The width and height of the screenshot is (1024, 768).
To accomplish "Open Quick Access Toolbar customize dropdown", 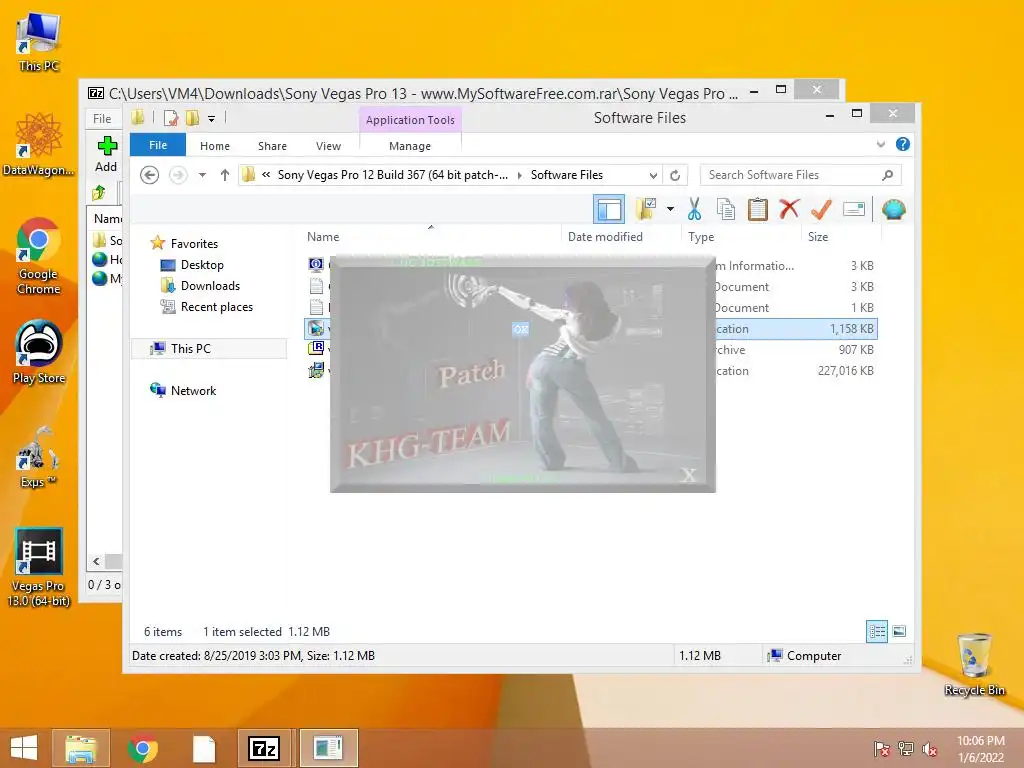I will coord(212,118).
